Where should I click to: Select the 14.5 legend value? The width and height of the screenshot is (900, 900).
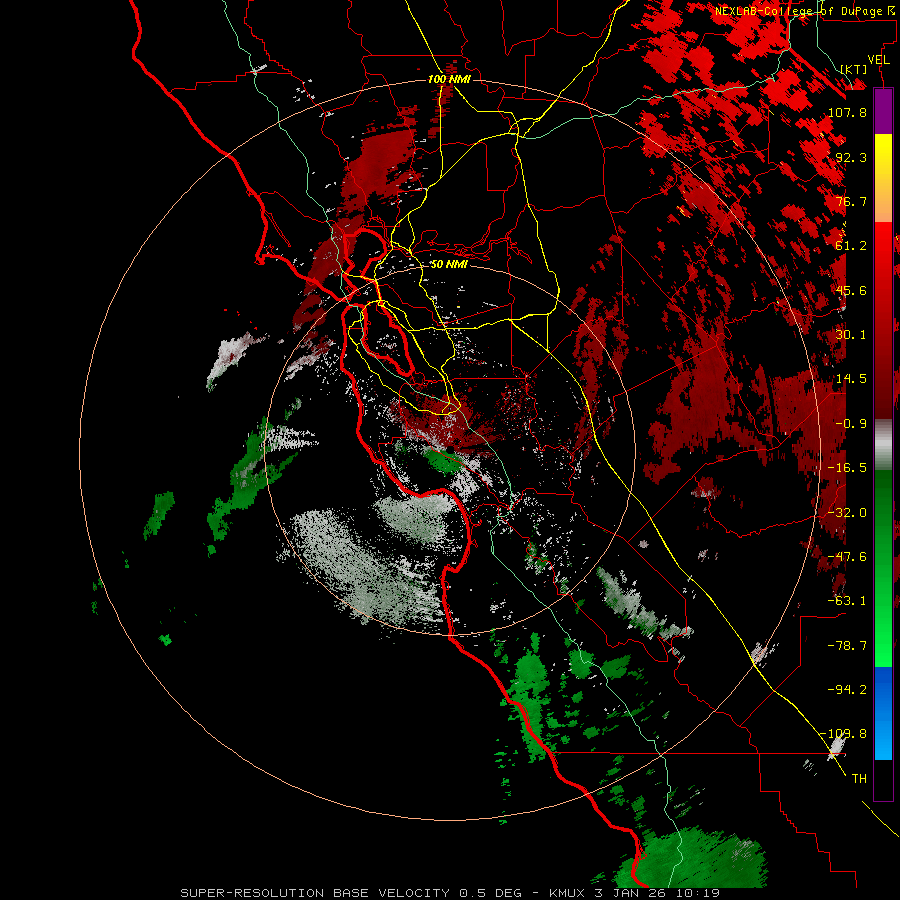coord(851,379)
